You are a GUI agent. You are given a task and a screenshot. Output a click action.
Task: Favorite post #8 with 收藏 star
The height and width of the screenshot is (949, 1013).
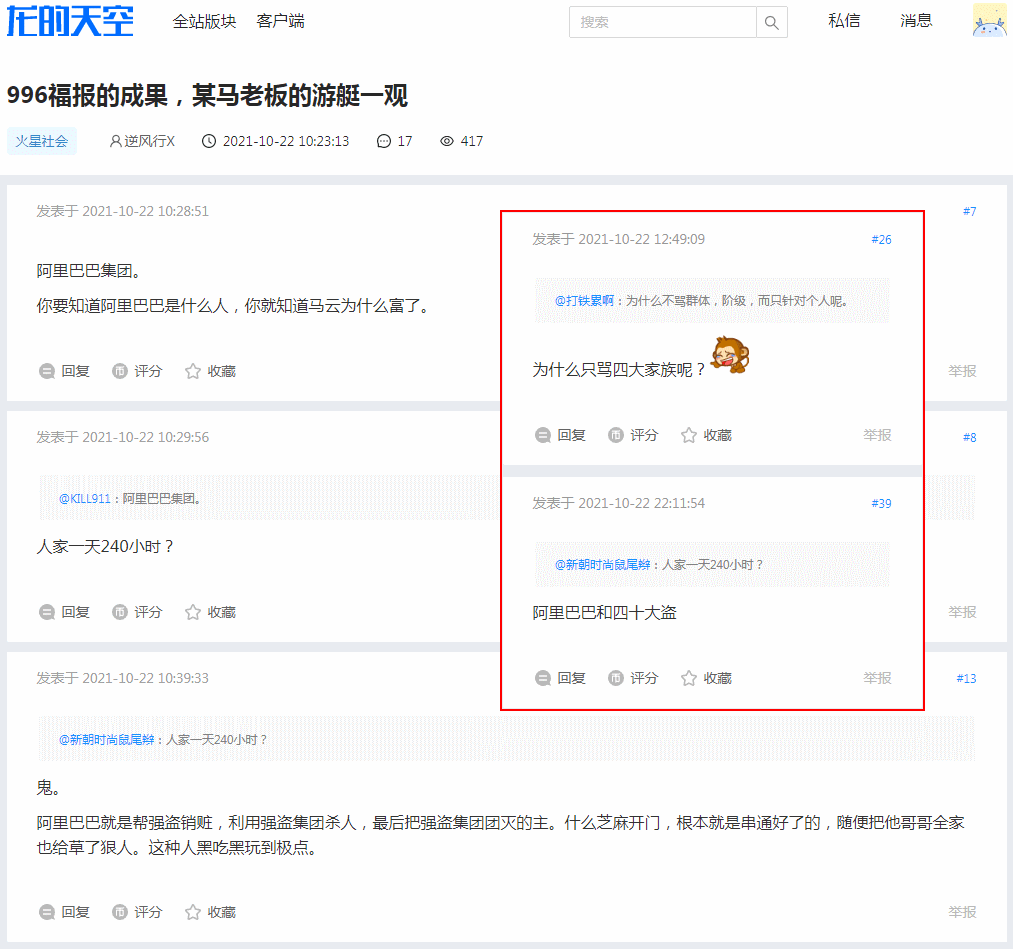click(x=211, y=612)
